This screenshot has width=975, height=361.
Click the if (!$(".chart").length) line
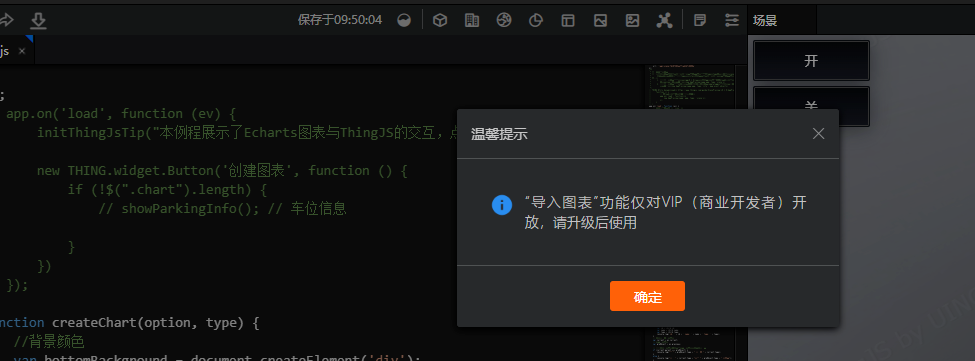(x=167, y=190)
